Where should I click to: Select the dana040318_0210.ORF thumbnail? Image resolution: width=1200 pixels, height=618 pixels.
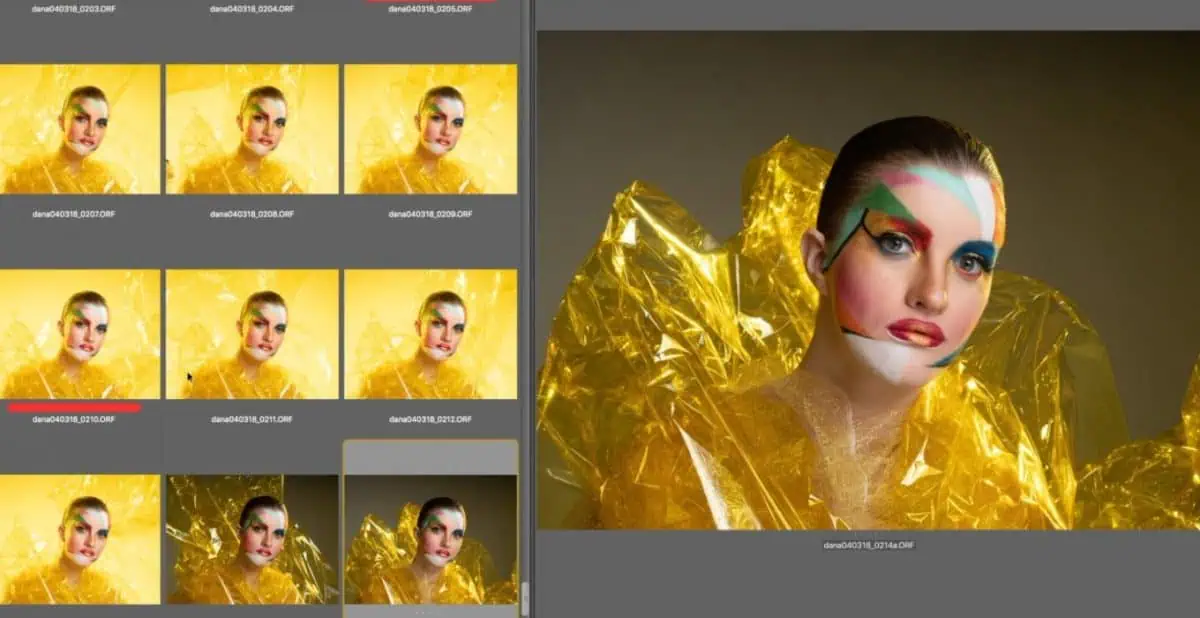point(80,334)
